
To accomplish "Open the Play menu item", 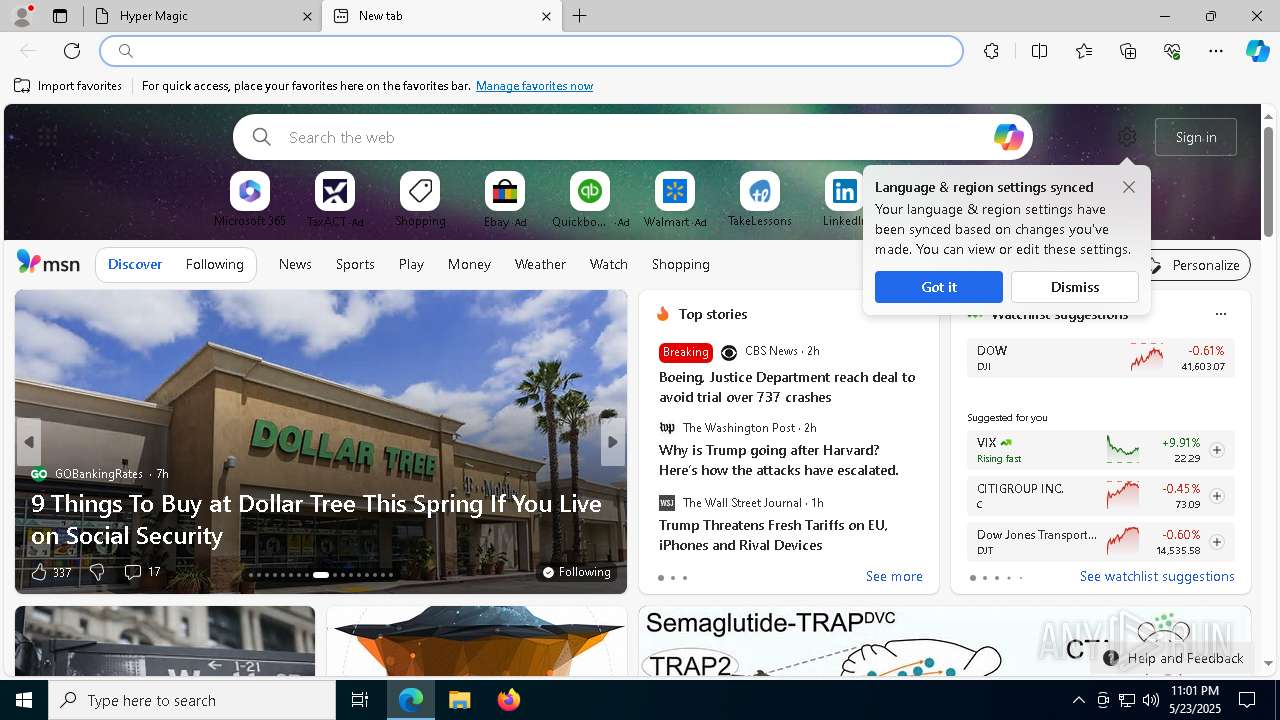I will (x=411, y=264).
